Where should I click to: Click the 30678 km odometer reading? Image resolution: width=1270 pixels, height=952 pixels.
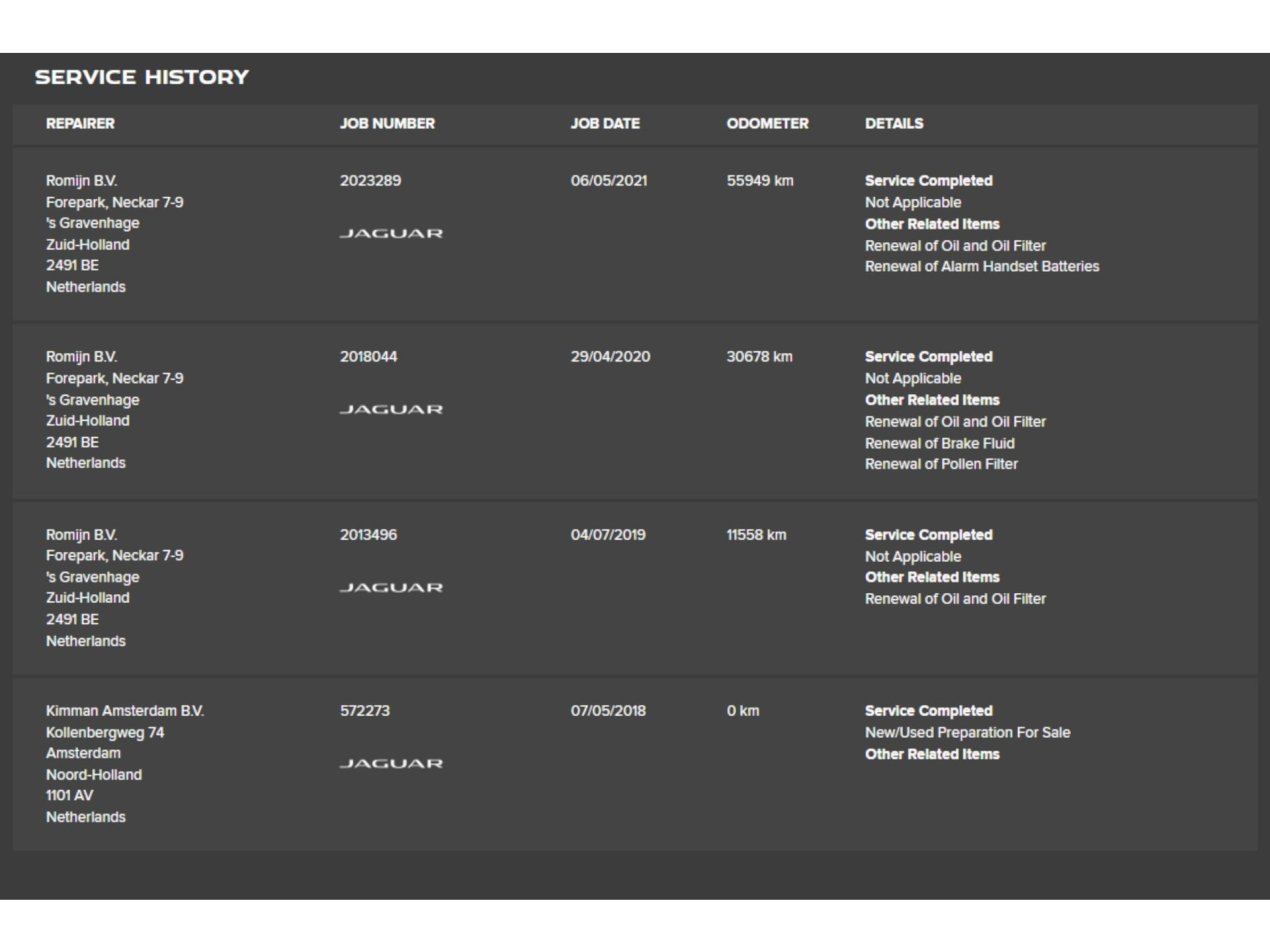point(759,357)
